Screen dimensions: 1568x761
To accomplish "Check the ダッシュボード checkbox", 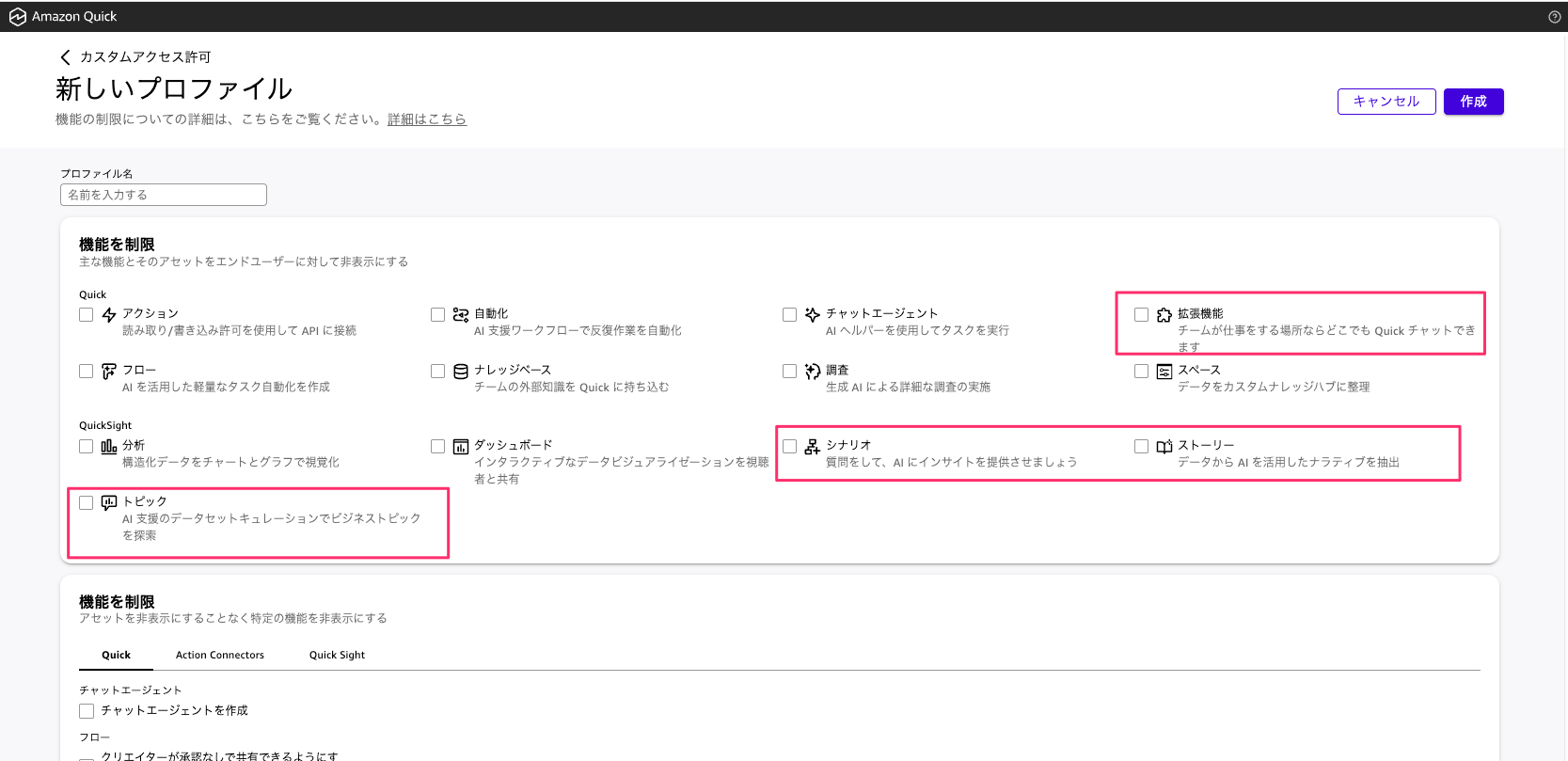I will click(x=437, y=447).
